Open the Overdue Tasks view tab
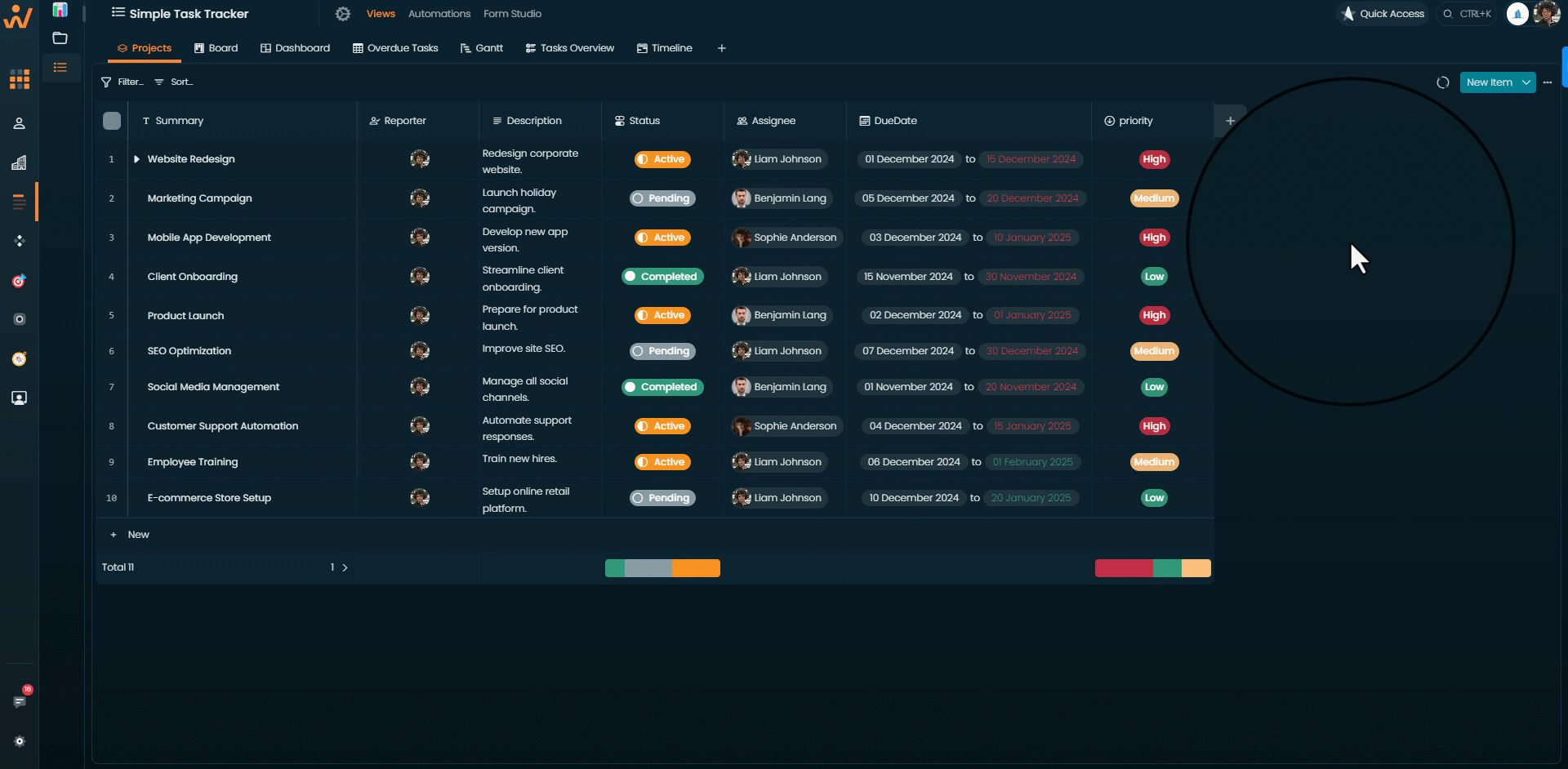1568x769 pixels. (395, 48)
